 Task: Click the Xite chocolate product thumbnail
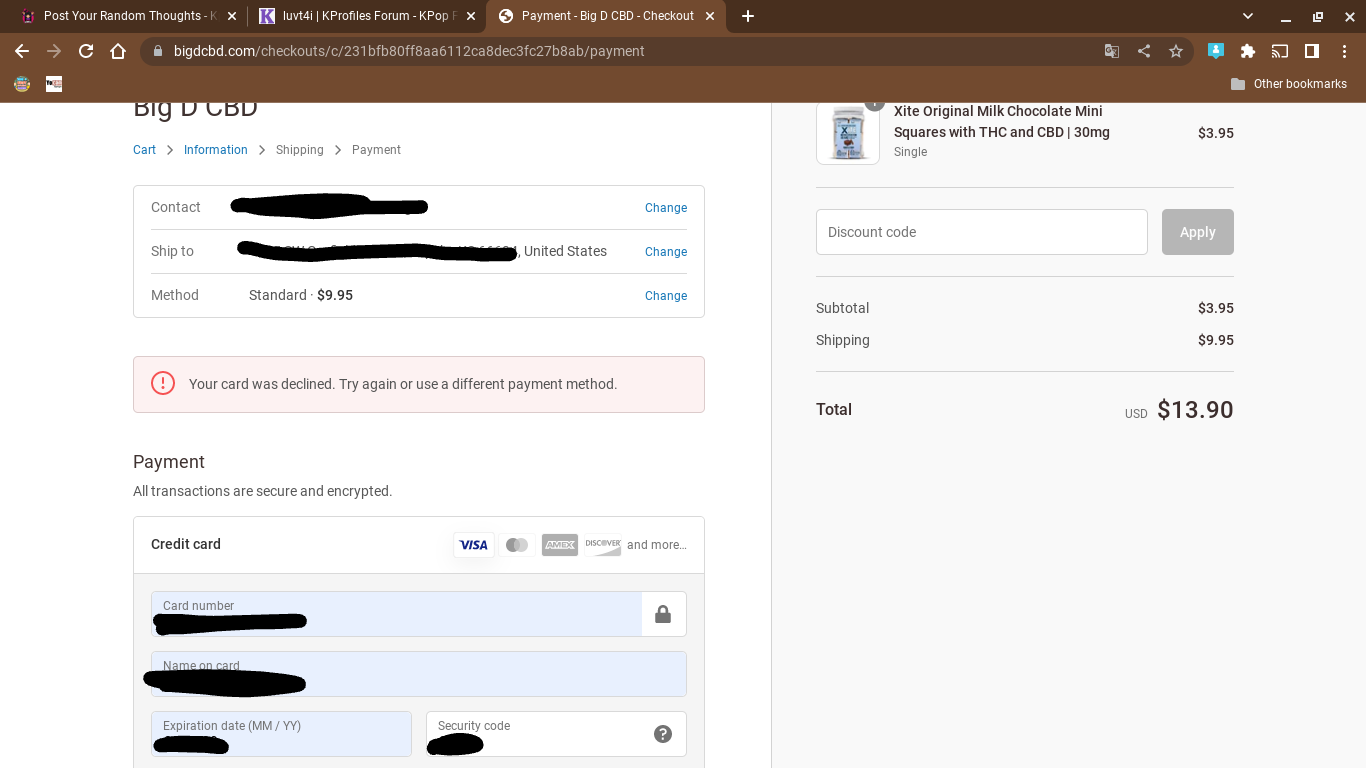(848, 133)
